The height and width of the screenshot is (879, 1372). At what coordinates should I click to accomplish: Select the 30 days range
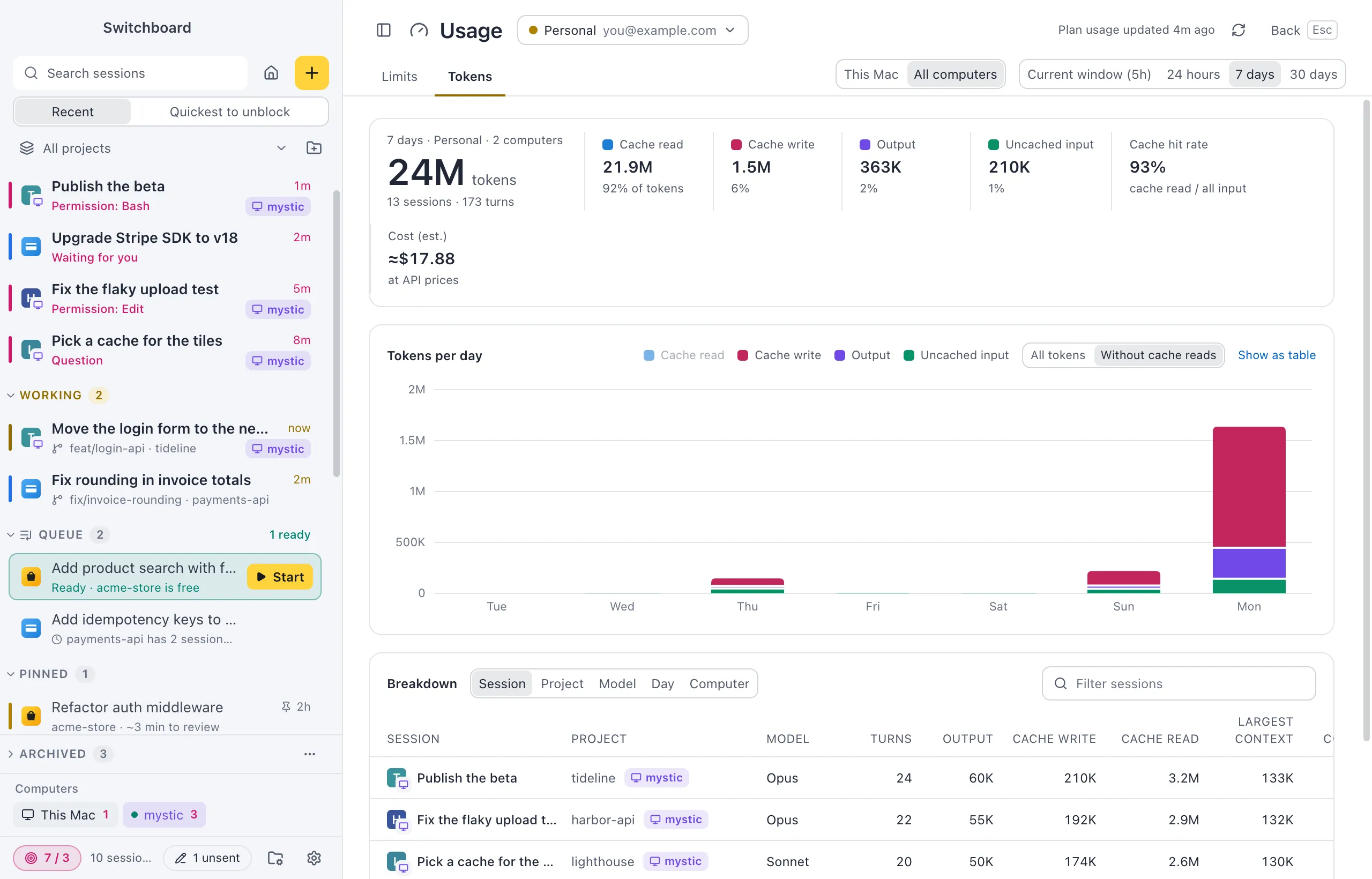(1313, 74)
